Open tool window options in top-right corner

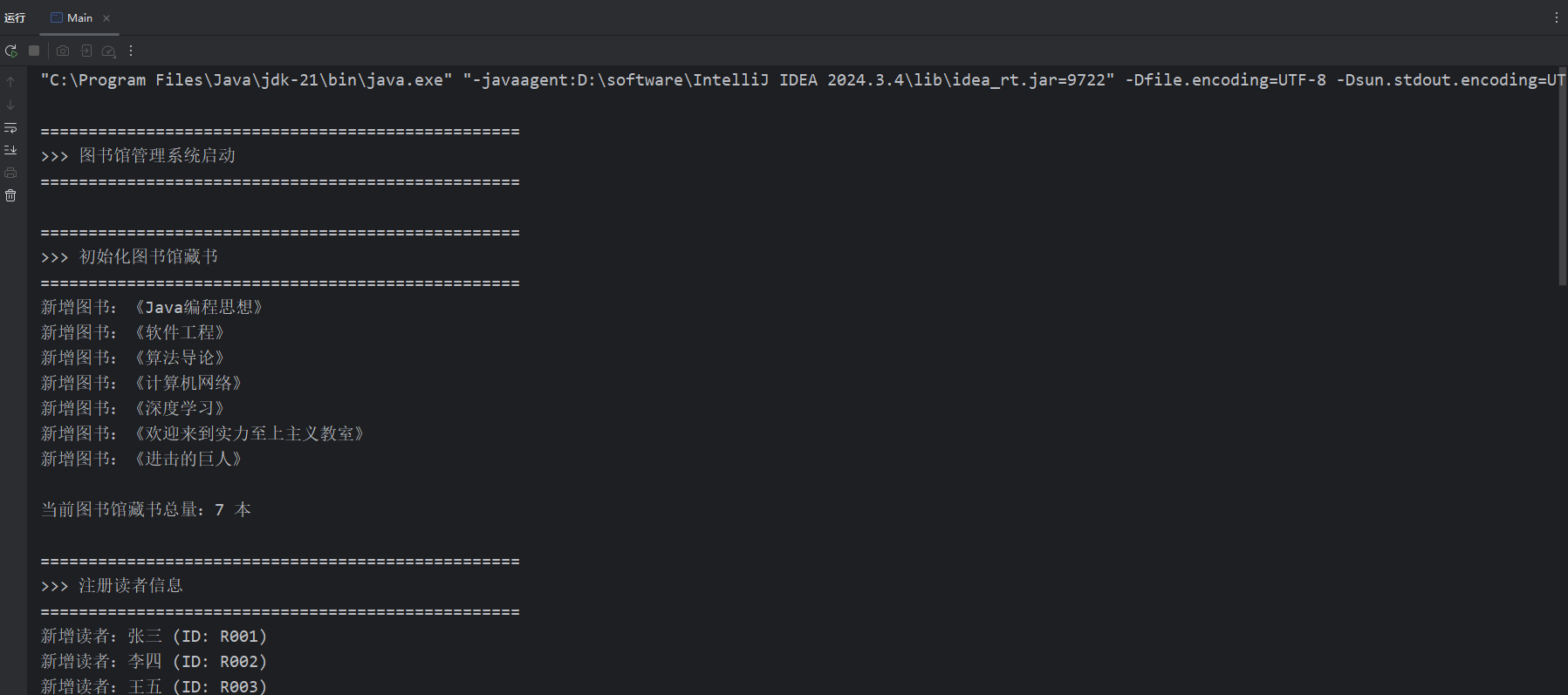pos(1556,17)
